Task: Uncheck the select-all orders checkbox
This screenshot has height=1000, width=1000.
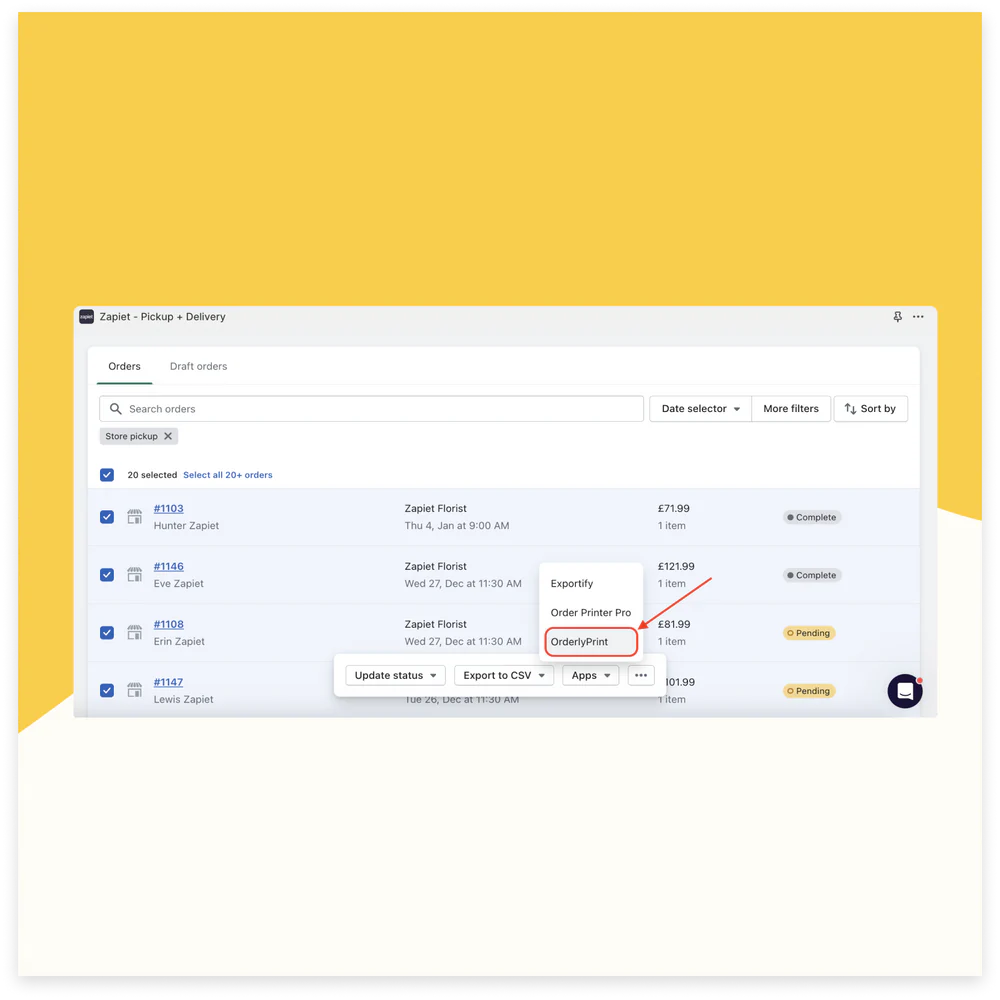Action: click(107, 475)
